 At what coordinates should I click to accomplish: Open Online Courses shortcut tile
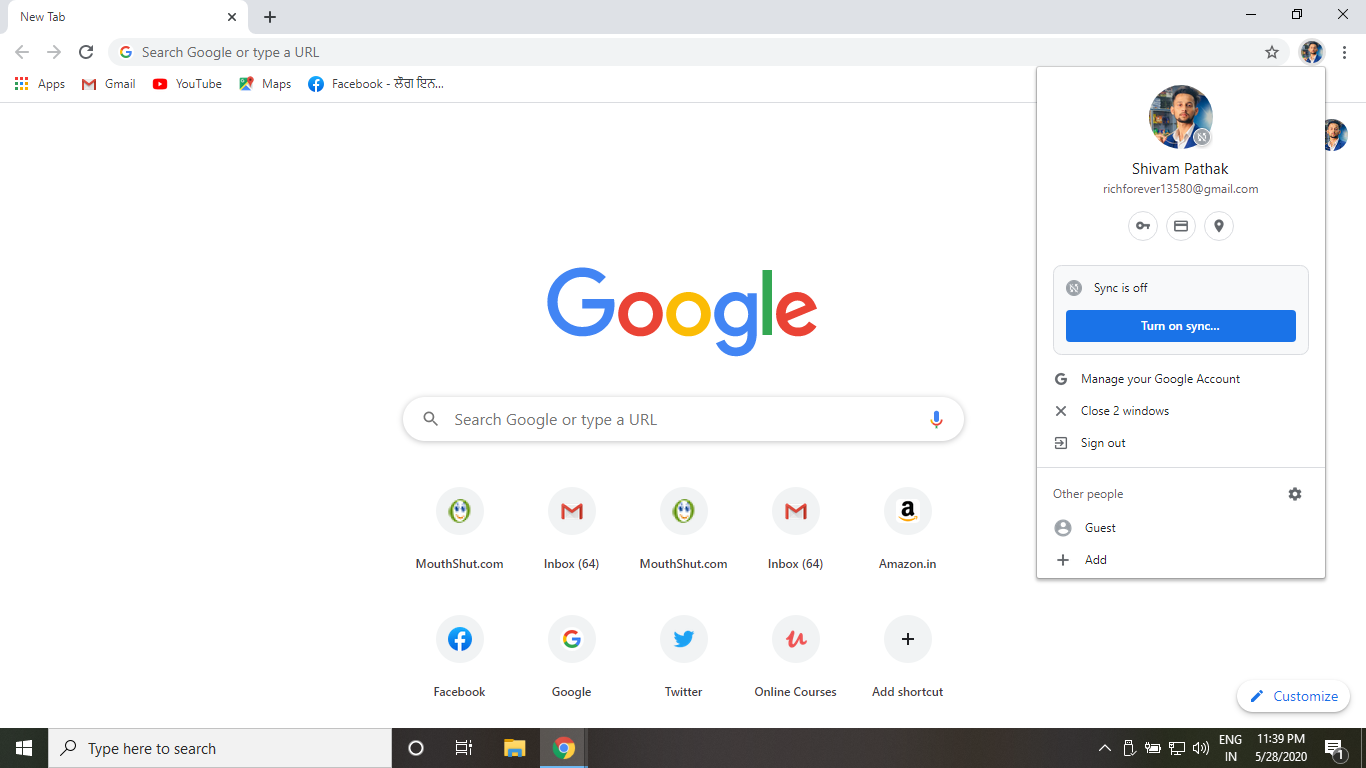796,657
